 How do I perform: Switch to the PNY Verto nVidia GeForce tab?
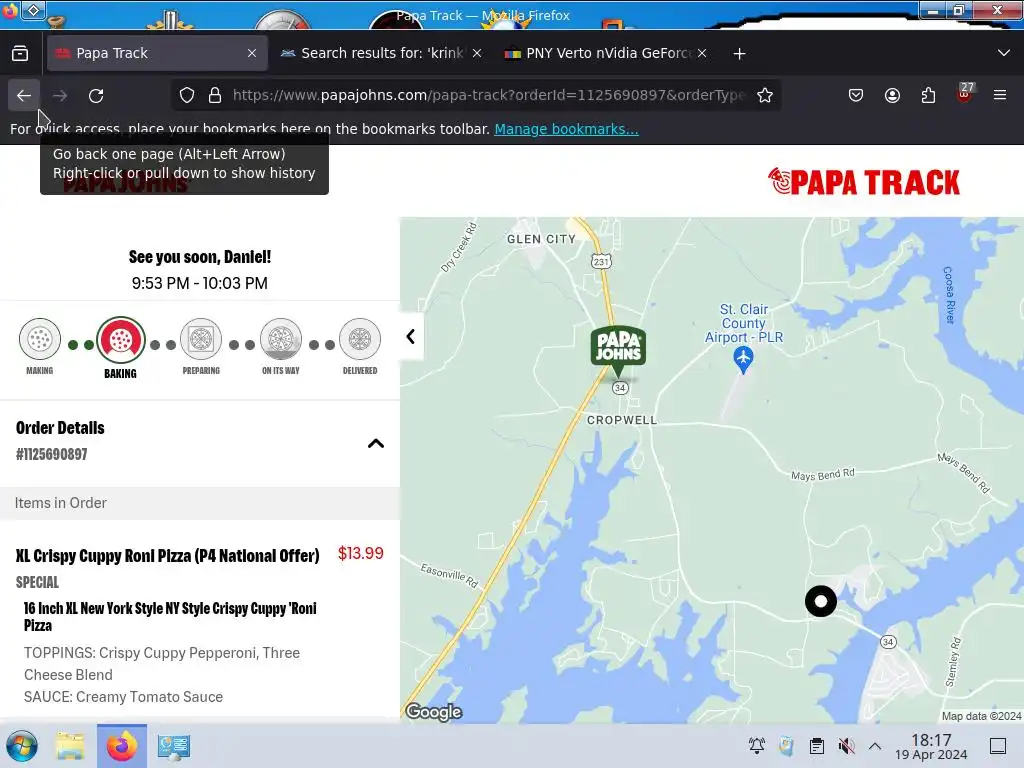point(607,53)
